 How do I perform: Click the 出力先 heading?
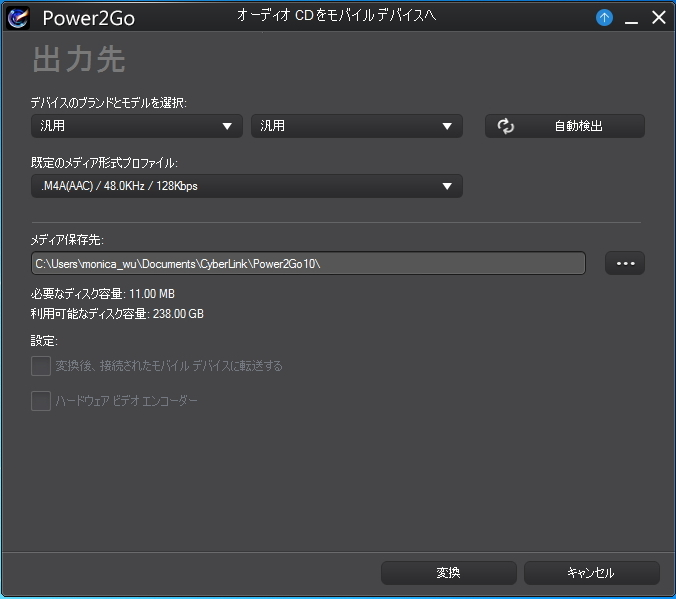pyautogui.click(x=79, y=59)
